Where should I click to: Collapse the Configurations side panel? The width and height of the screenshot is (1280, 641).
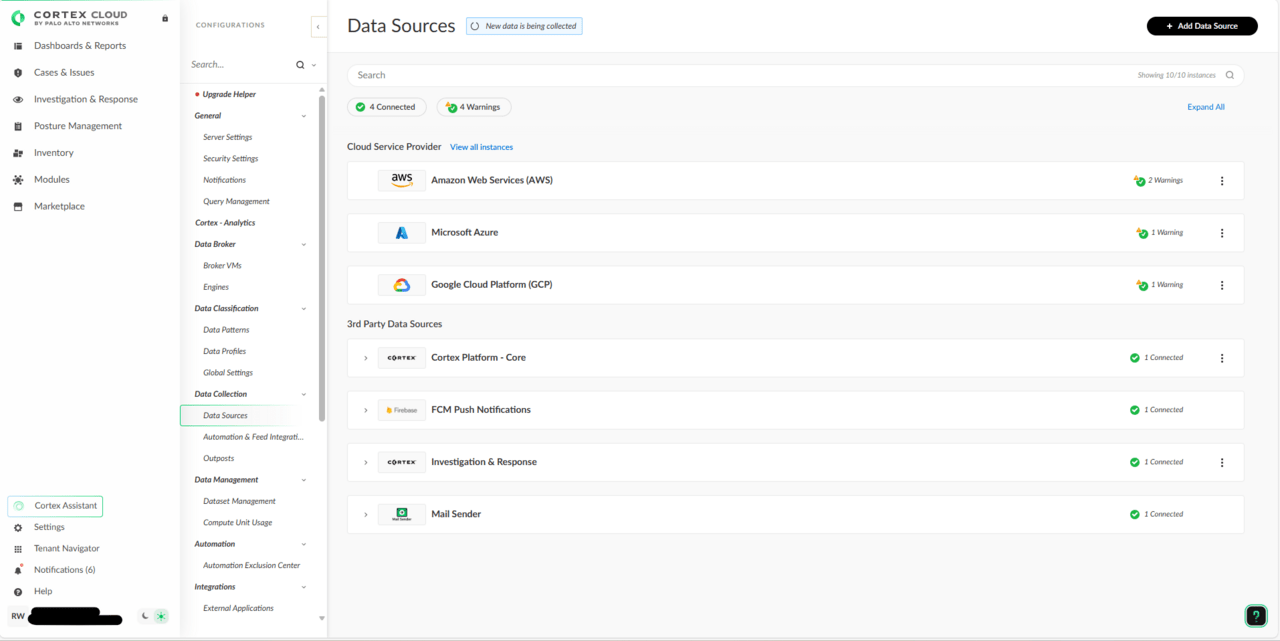(x=318, y=27)
